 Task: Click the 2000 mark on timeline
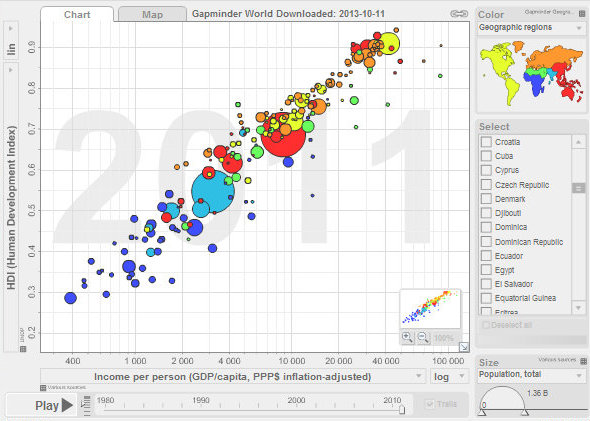click(x=297, y=401)
